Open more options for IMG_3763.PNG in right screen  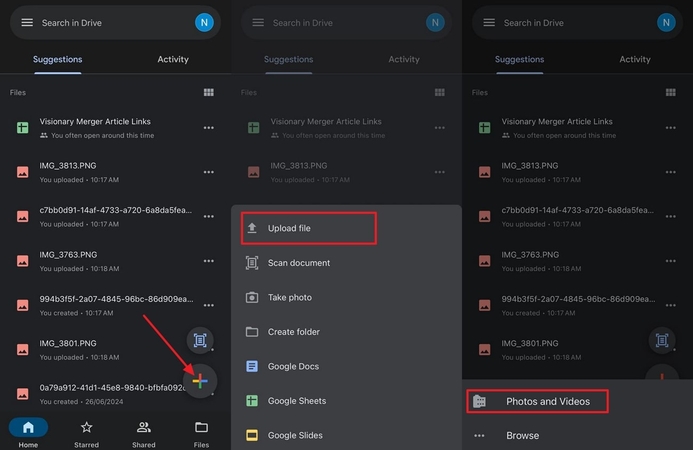670,261
